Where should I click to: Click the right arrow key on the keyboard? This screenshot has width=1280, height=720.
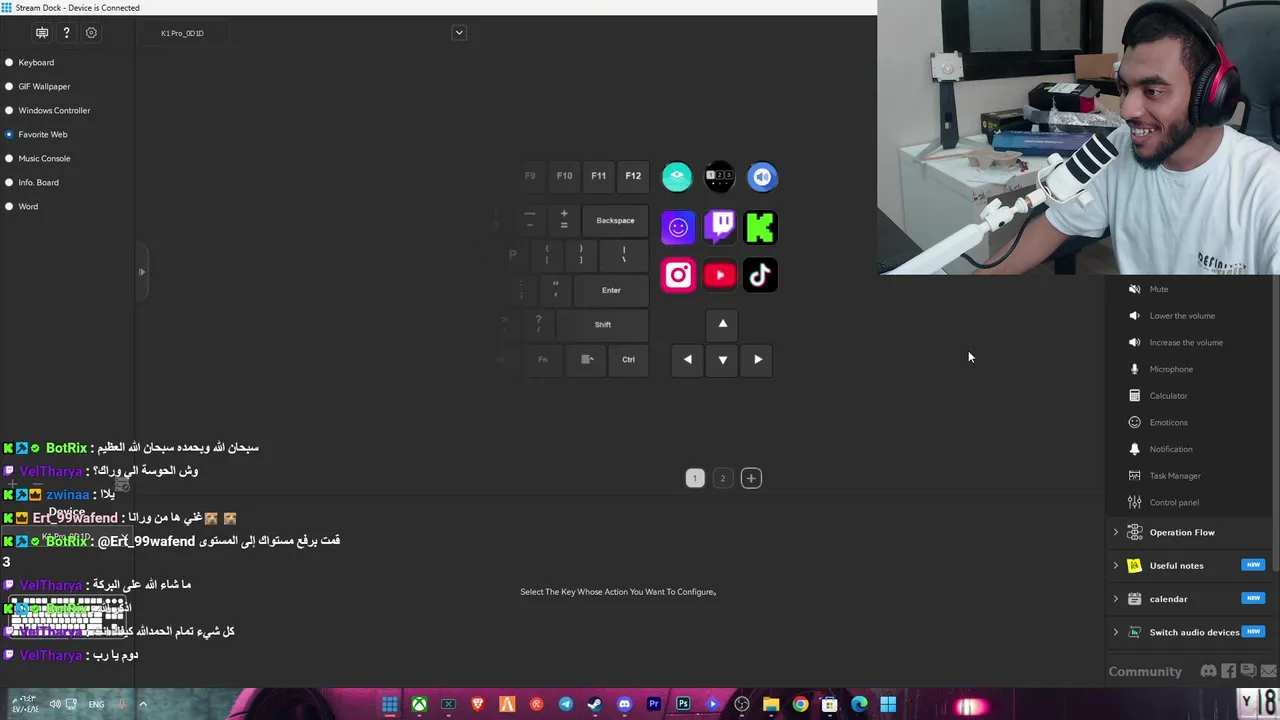(x=758, y=360)
